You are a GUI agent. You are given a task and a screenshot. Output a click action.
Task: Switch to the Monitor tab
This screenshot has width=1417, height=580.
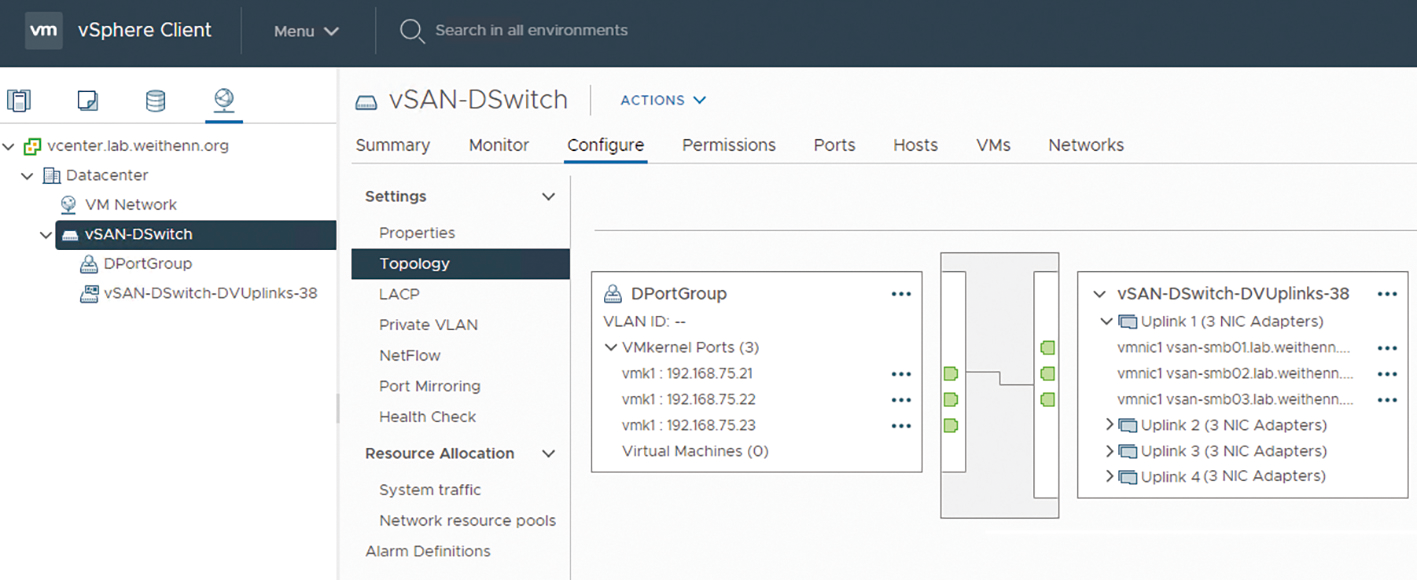[x=499, y=145]
